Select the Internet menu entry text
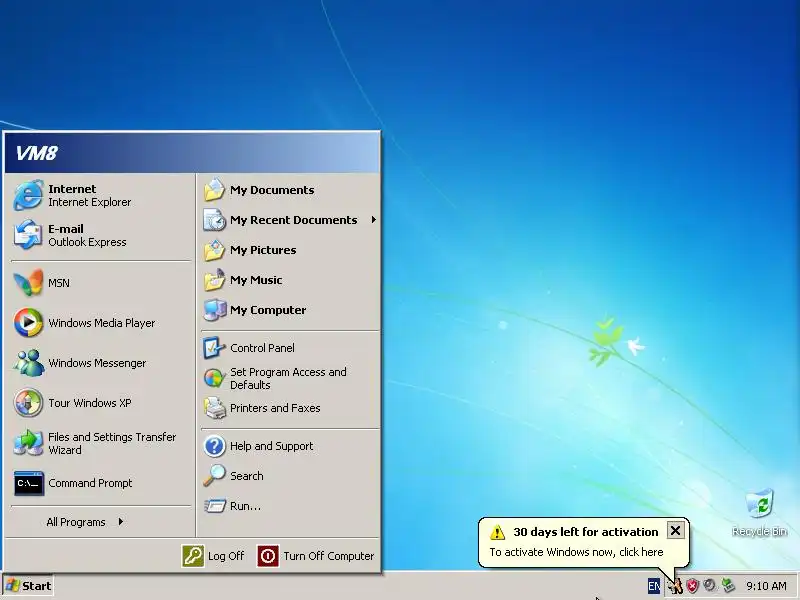The width and height of the screenshot is (800, 600). click(72, 189)
